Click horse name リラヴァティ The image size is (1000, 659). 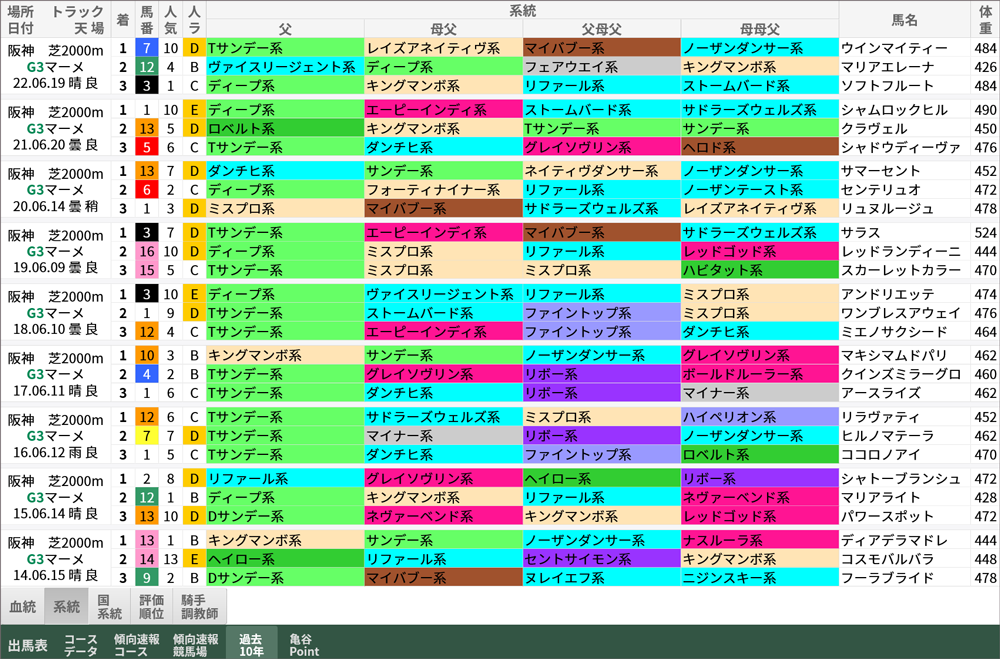click(x=881, y=417)
